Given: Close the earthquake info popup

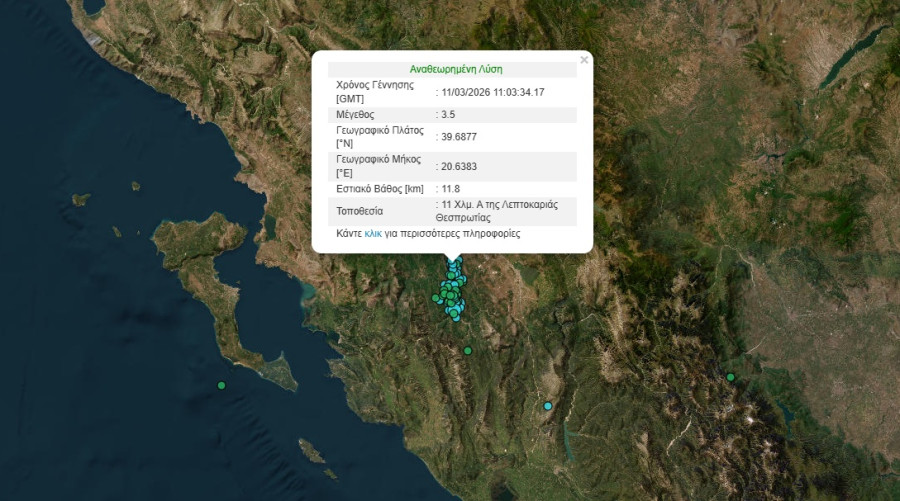Looking at the screenshot, I should point(584,60).
